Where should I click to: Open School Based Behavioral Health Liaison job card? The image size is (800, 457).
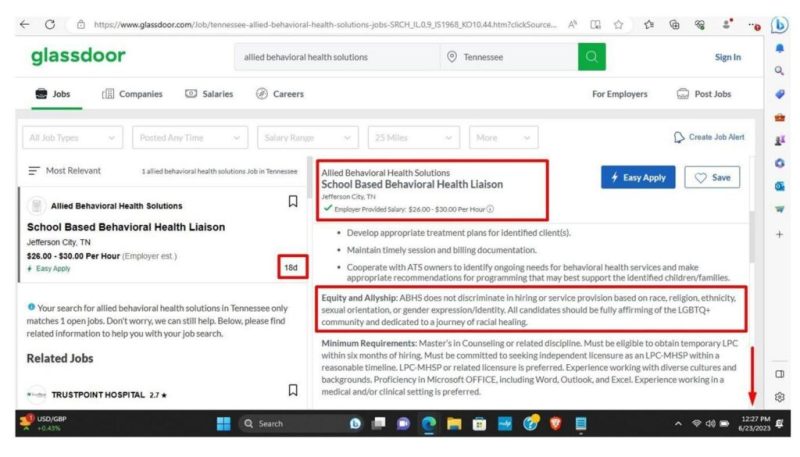[162, 235]
